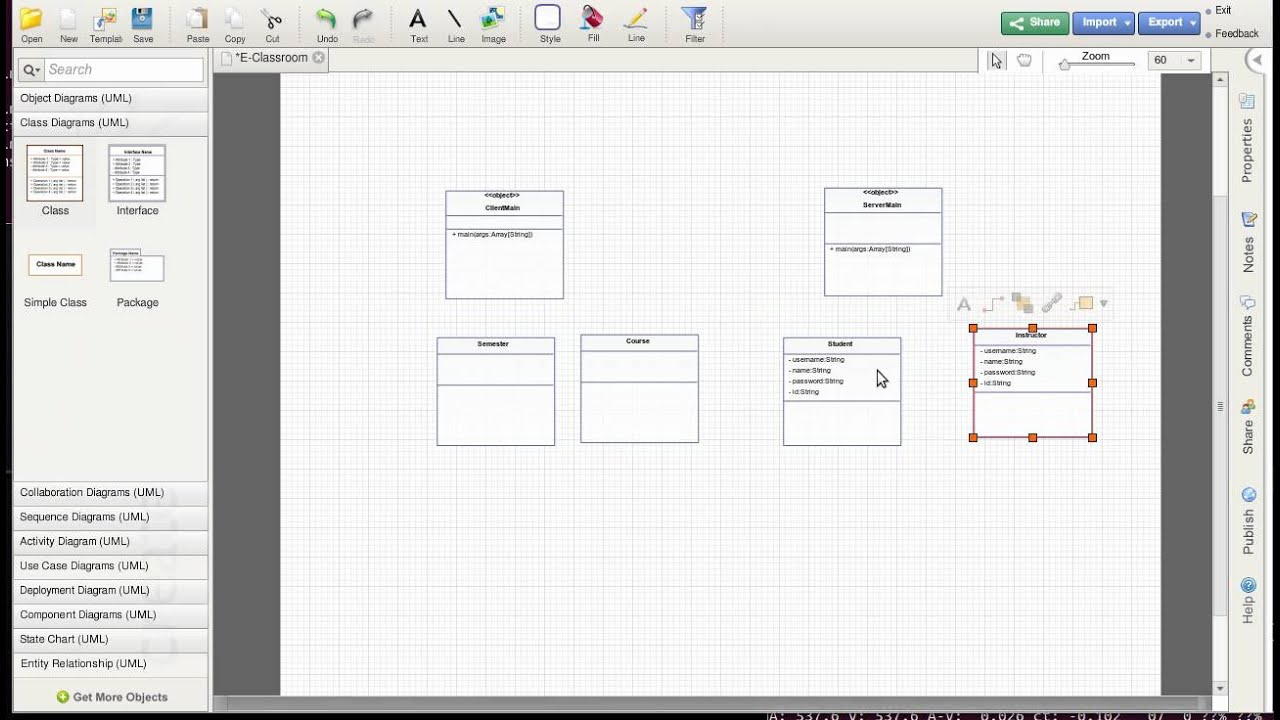1280x720 pixels.
Task: Expand the dropdown arrow above Instructor class
Action: click(1104, 304)
